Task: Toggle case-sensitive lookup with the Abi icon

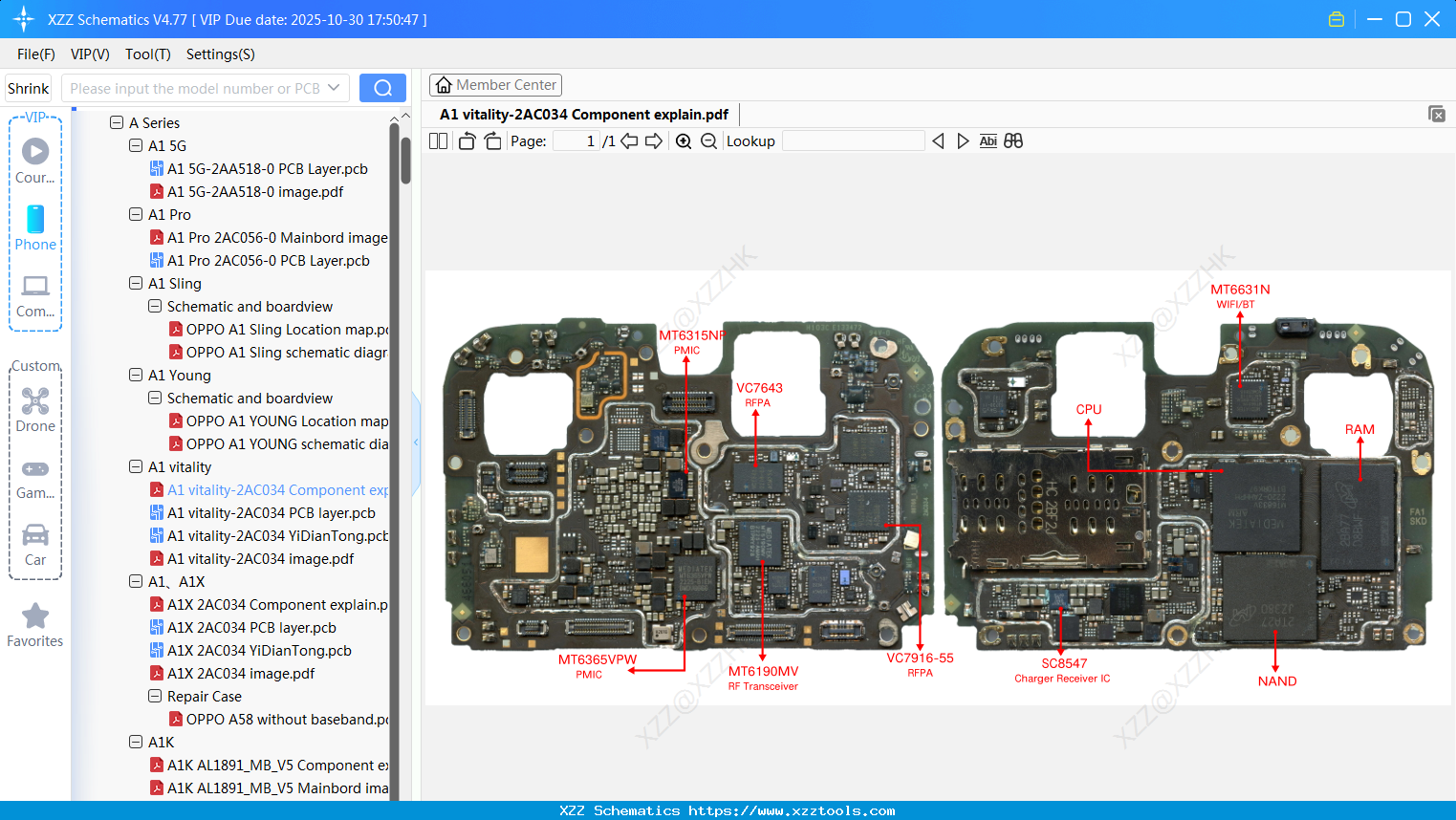Action: [x=988, y=140]
